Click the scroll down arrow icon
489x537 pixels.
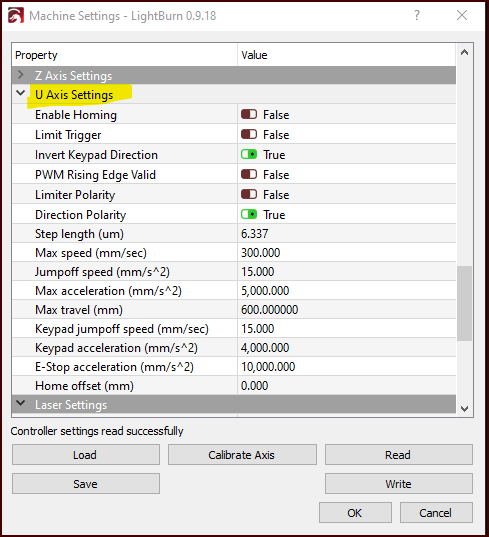coord(464,409)
